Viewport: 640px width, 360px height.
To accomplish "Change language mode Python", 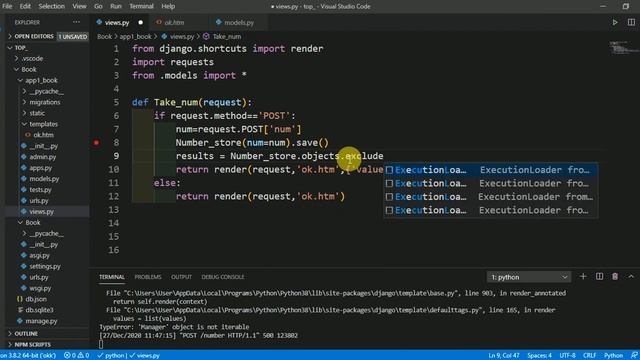I will [x=613, y=356].
